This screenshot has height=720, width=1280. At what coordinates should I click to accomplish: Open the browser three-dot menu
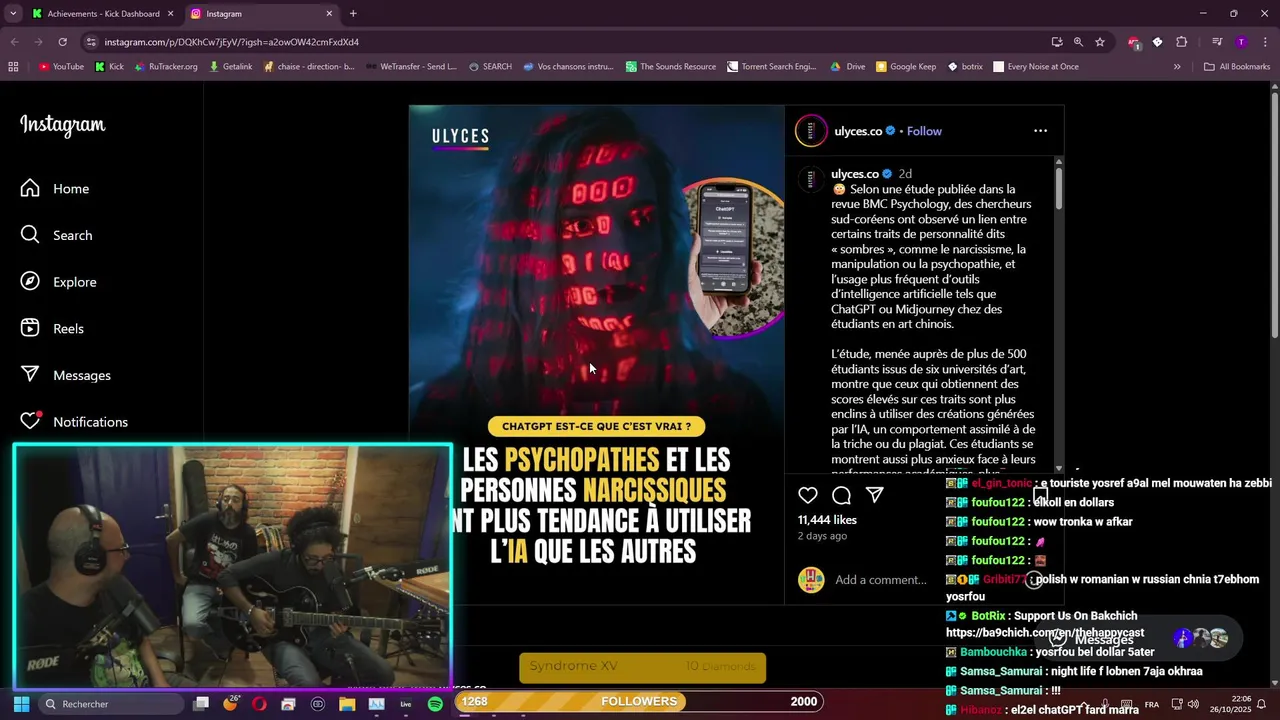(x=1265, y=42)
